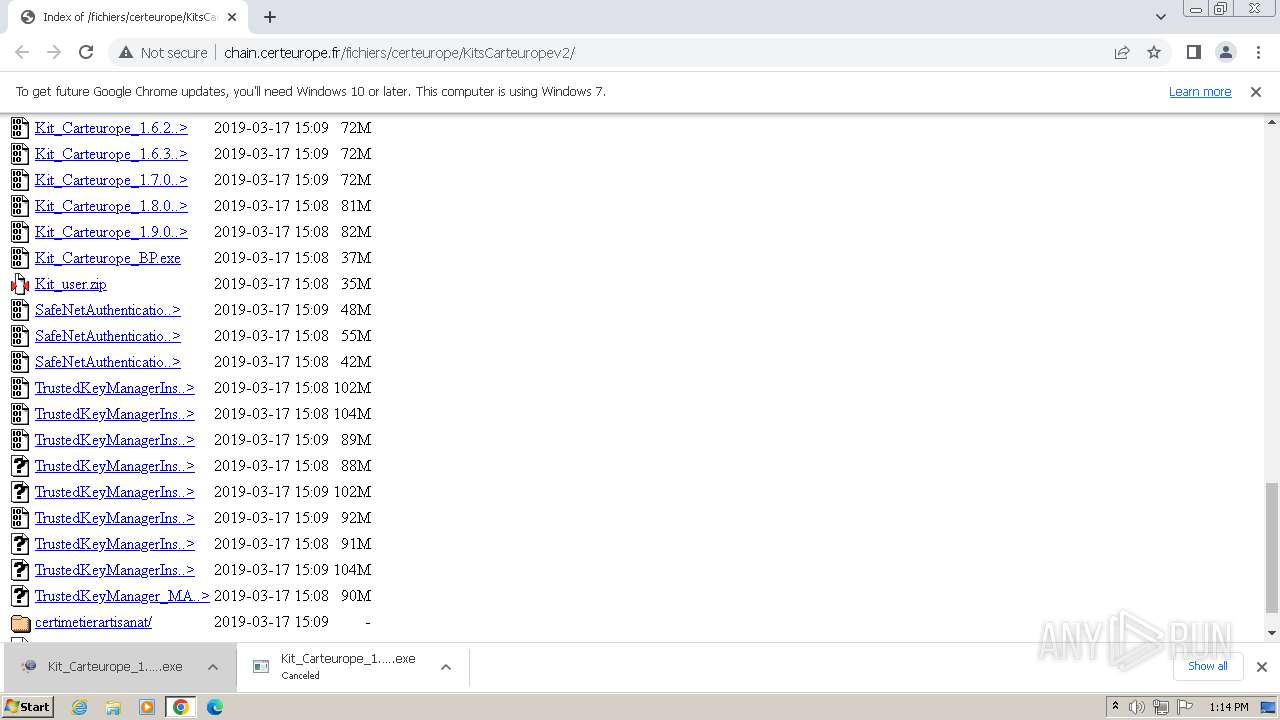The height and width of the screenshot is (720, 1280).
Task: Download Kit_Carteurope_BP.exe
Action: 108,258
